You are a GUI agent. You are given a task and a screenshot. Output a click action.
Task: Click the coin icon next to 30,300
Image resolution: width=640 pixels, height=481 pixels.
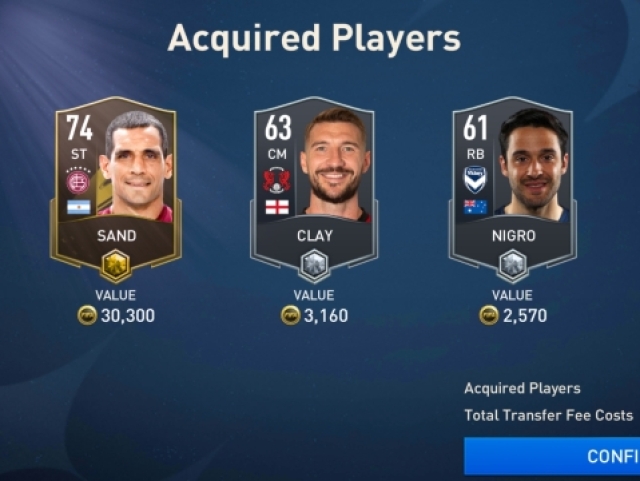pyautogui.click(x=87, y=316)
